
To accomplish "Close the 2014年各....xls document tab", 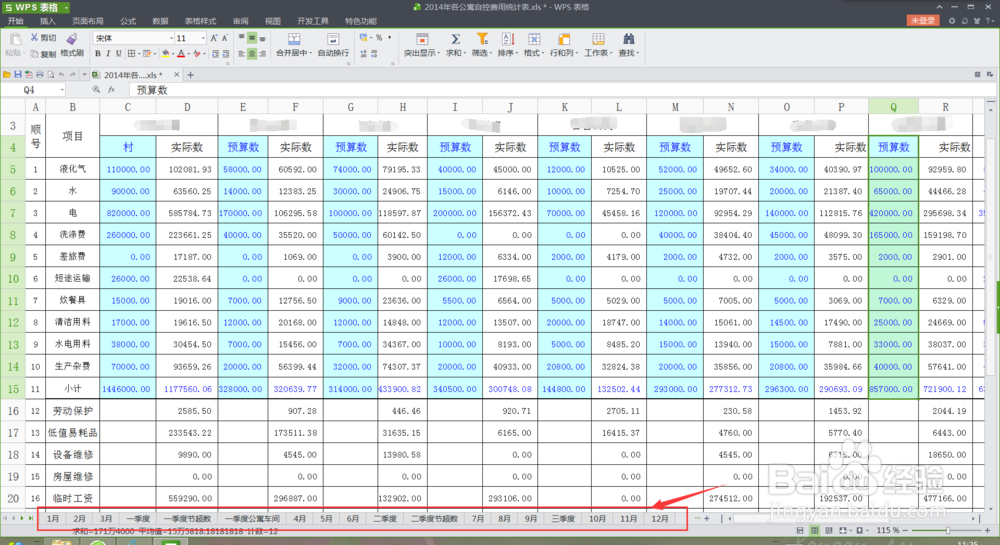I will click(x=177, y=75).
